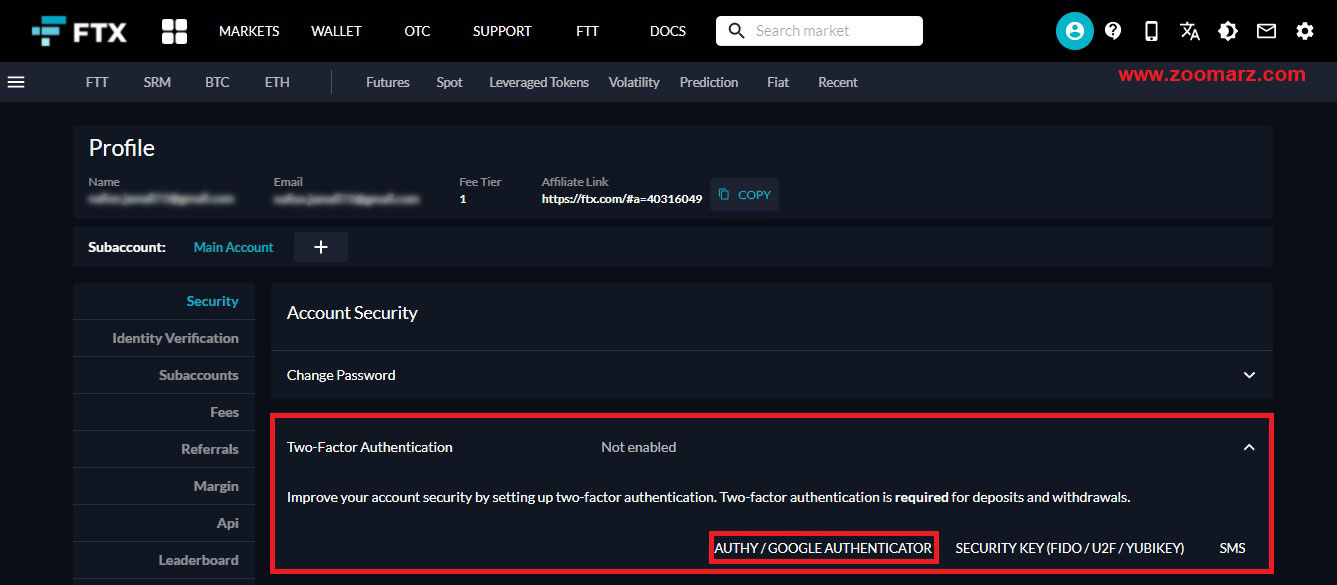
Task: Switch to the Spot tab
Action: point(450,82)
